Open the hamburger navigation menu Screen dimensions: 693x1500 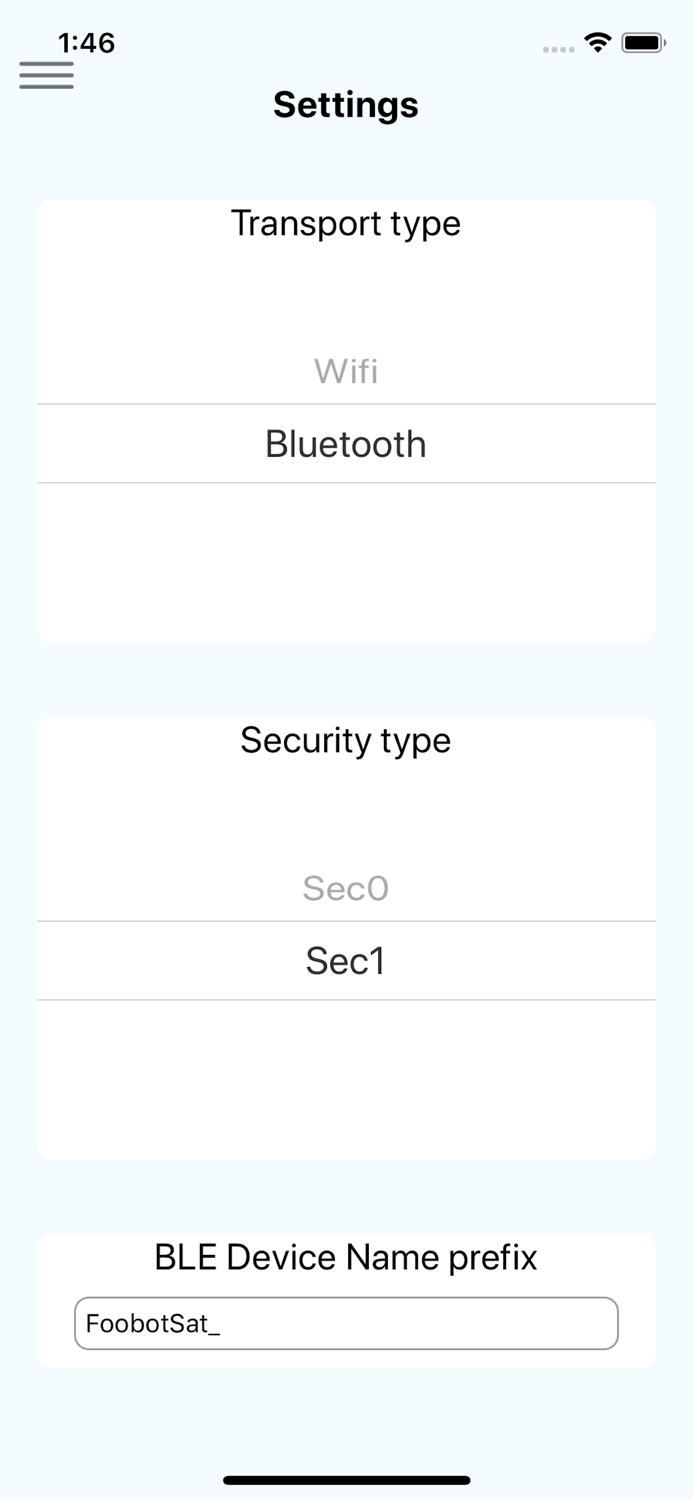tap(46, 75)
